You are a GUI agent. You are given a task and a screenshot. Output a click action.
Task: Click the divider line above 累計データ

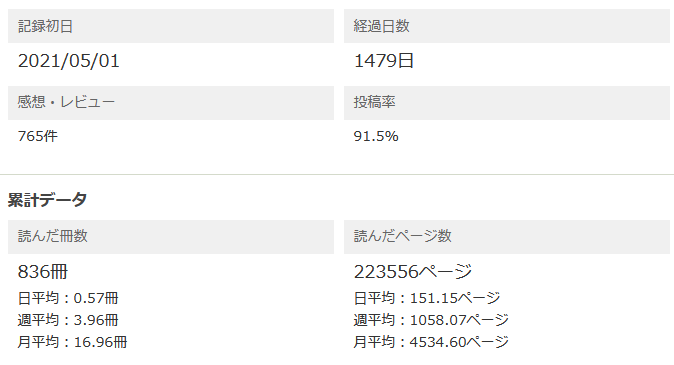coord(337,175)
